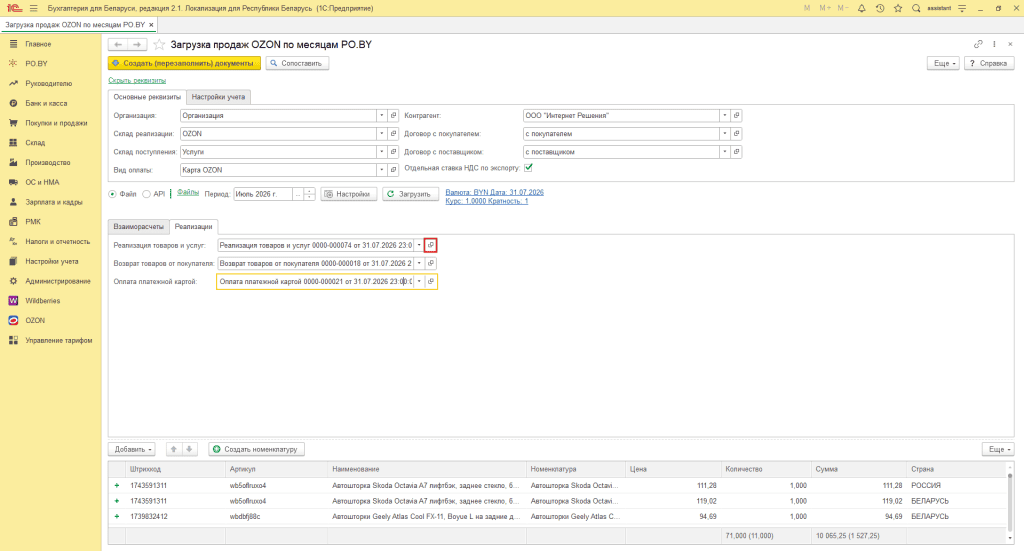Open the top Еще menu
This screenshot has width=1024, height=551.
click(943, 63)
